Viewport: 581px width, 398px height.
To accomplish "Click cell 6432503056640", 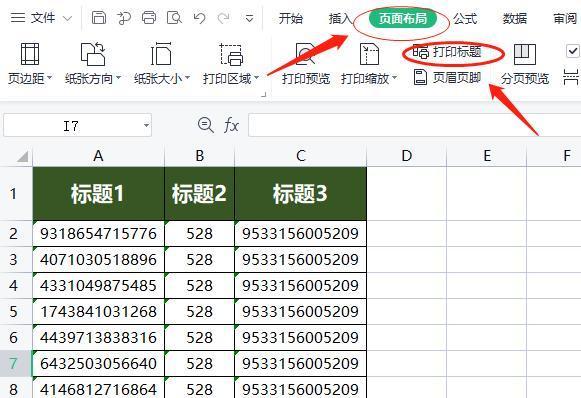I will click(98, 363).
